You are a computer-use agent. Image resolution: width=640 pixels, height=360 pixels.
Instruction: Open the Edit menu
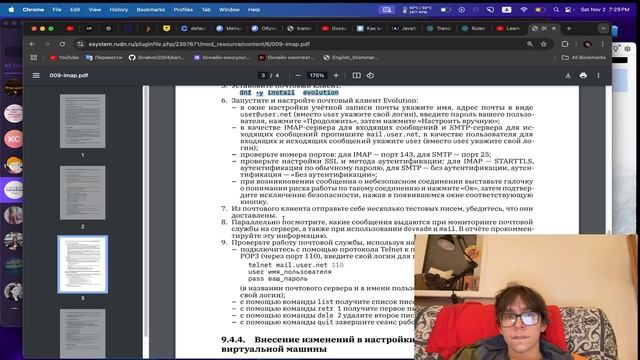coord(75,9)
